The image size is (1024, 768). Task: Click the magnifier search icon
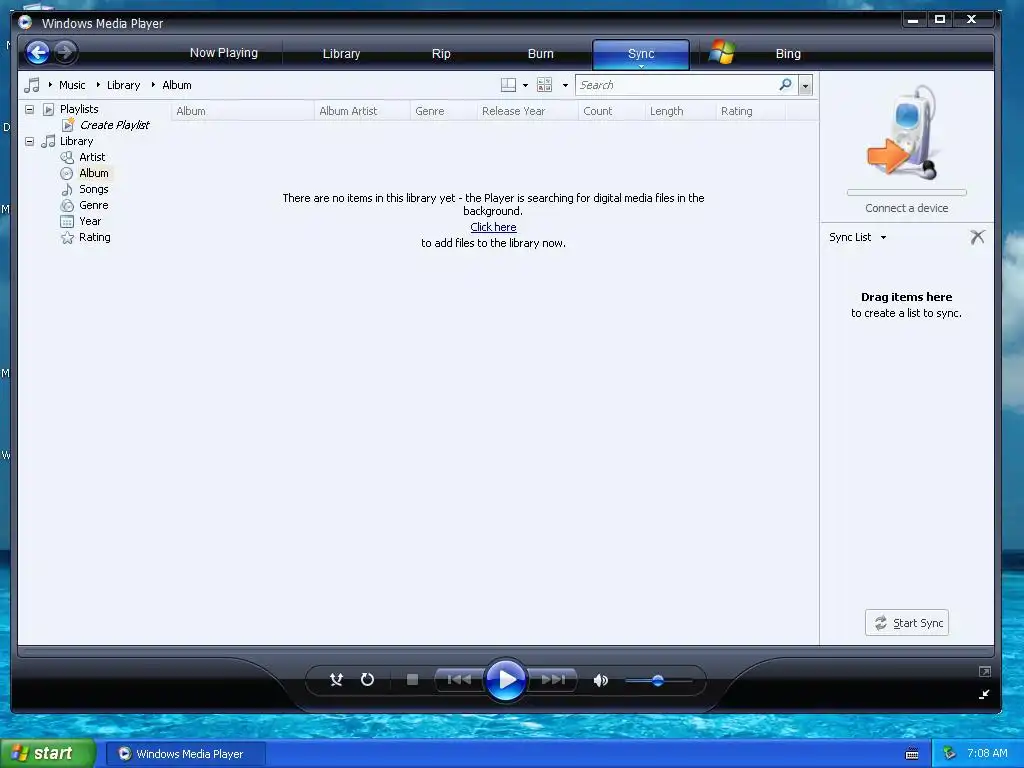pos(786,84)
